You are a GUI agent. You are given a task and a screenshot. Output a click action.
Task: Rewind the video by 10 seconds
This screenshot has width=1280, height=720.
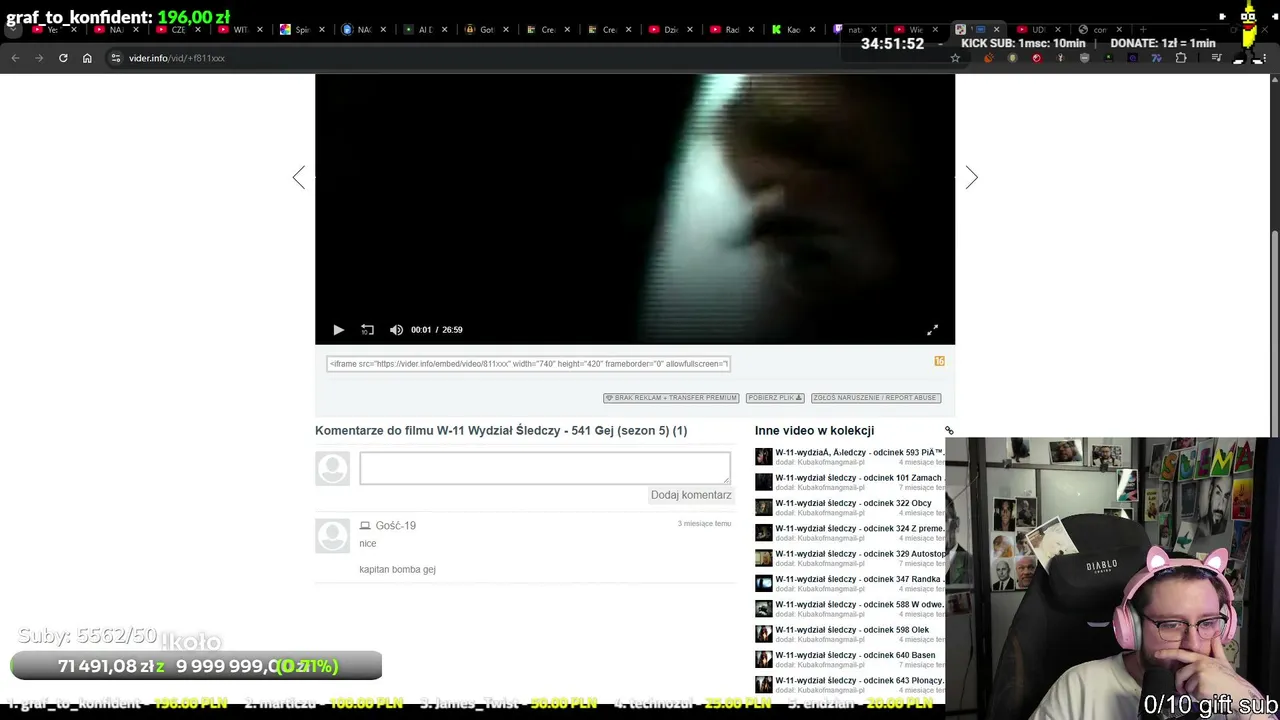pos(367,330)
